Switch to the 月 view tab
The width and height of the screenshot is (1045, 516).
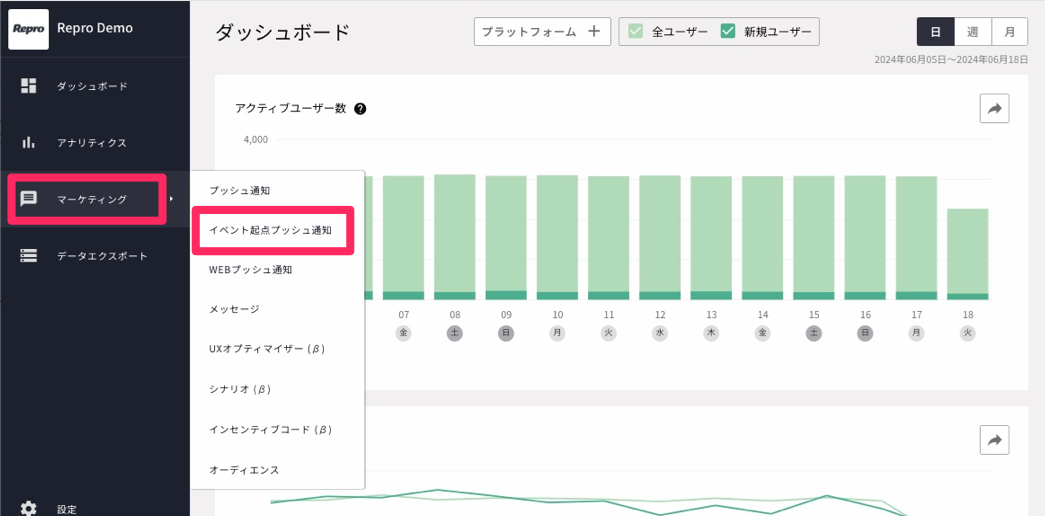coord(1010,31)
